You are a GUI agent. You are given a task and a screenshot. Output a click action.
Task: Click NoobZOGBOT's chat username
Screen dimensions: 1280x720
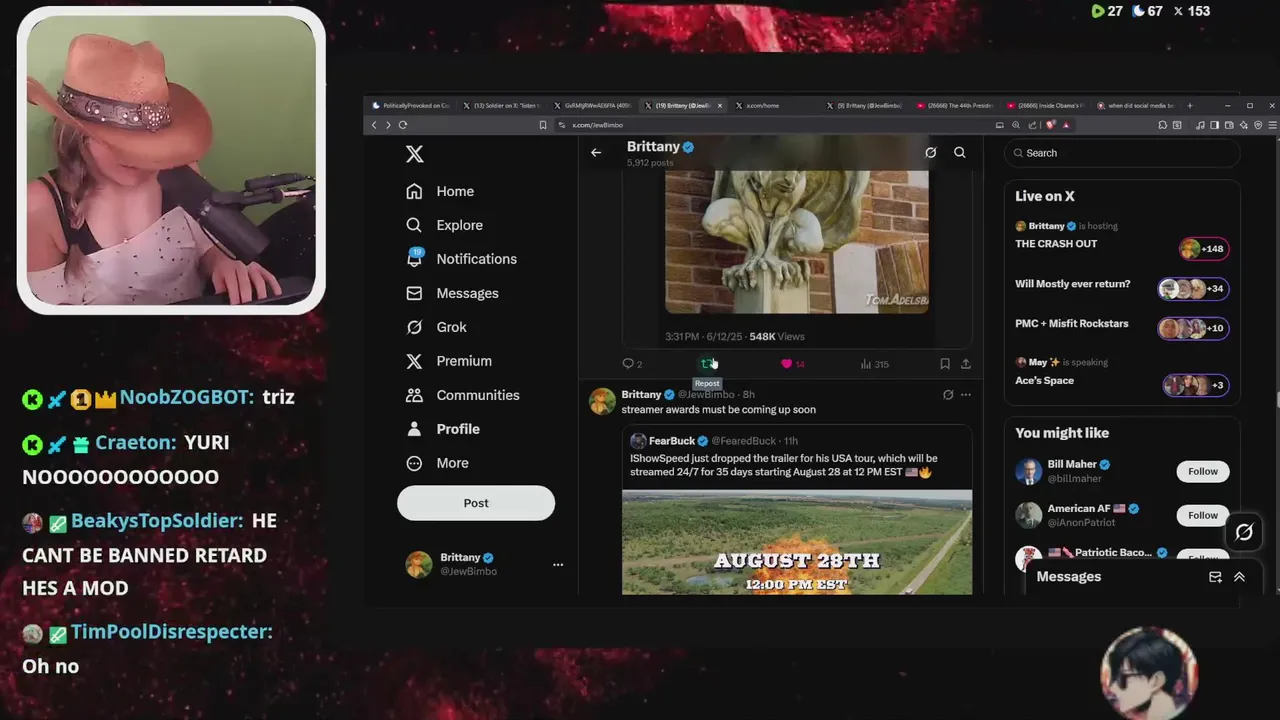pyautogui.click(x=185, y=397)
